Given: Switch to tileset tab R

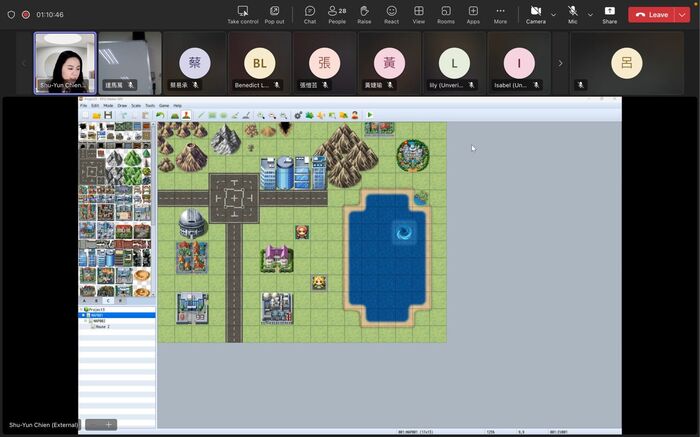Looking at the screenshot, I should click(x=120, y=301).
